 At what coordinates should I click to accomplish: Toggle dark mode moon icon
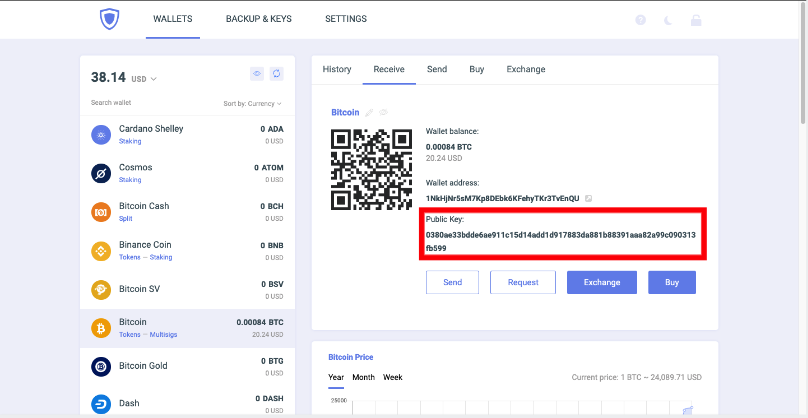(x=668, y=21)
